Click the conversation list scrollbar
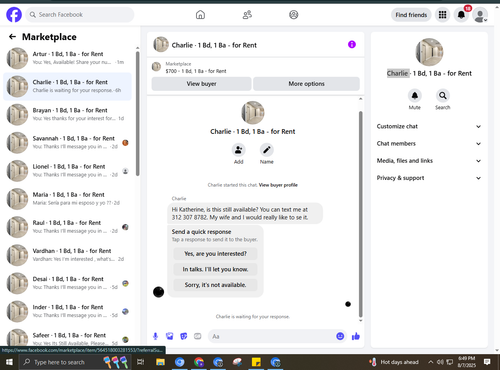 [x=137, y=113]
